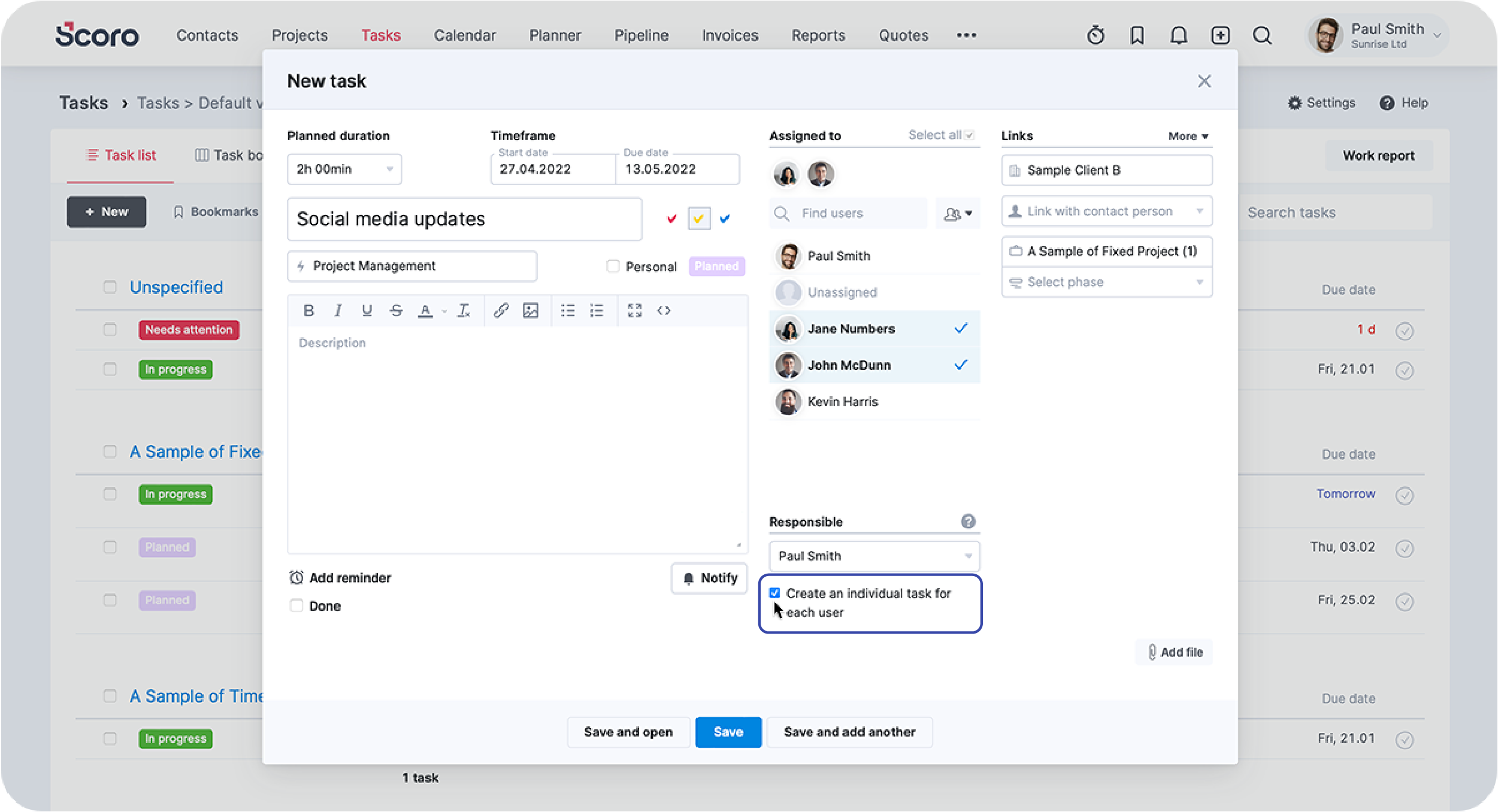Insert numbered list in description
Viewport: 1498px width, 812px height.
597,310
